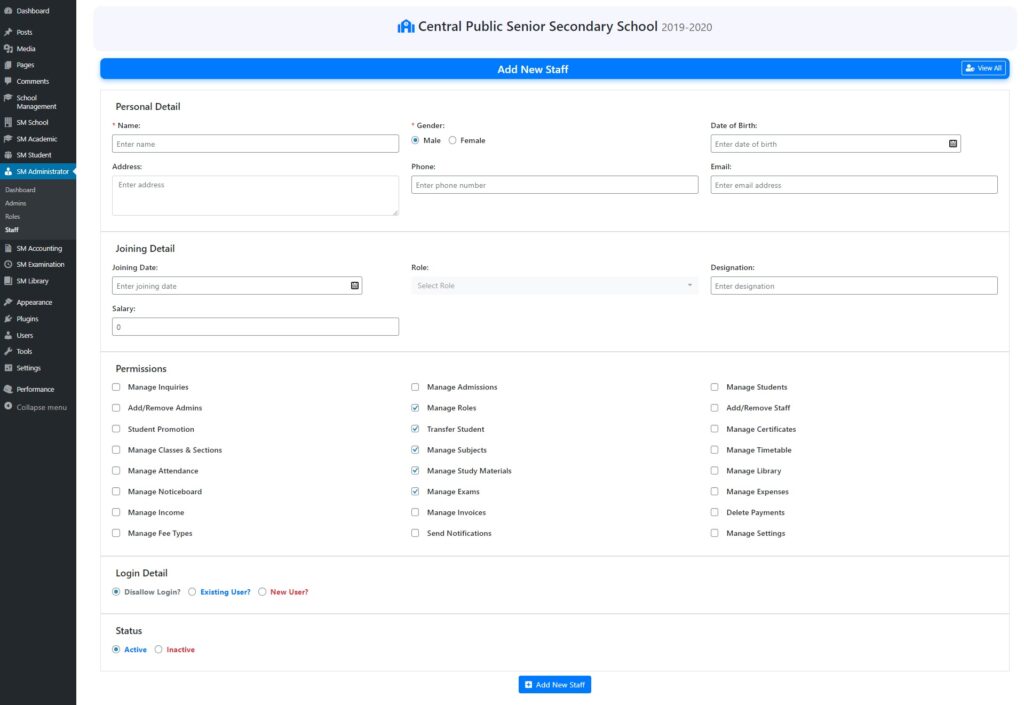1024x705 pixels.
Task: Click the Plugins icon in sidebar
Action: [x=8, y=319]
